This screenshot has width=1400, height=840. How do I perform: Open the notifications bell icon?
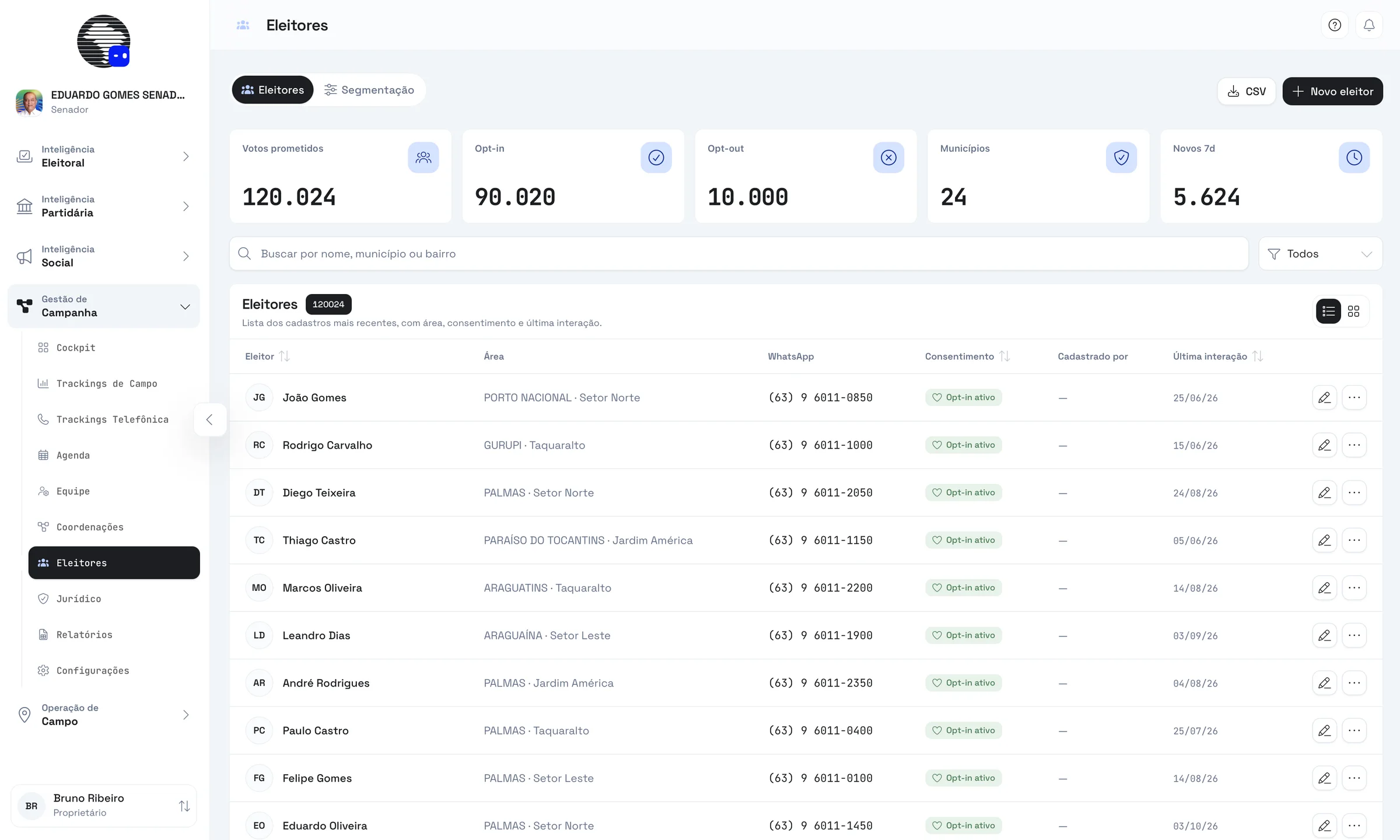pyautogui.click(x=1369, y=25)
